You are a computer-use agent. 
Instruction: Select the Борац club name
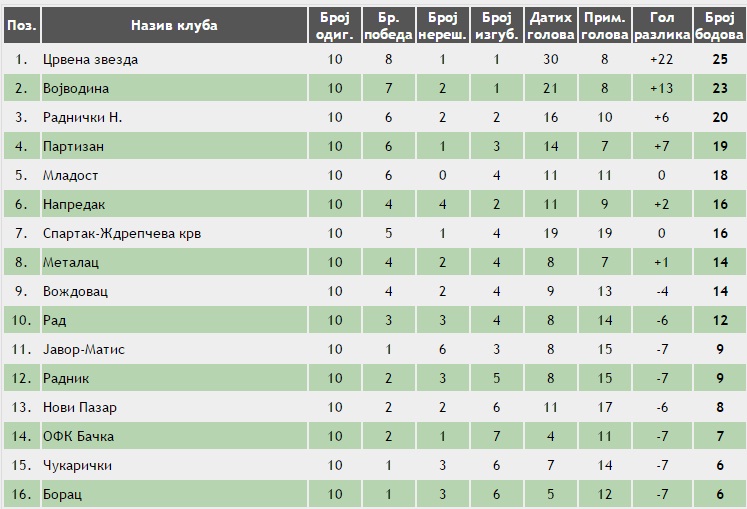[x=62, y=494]
